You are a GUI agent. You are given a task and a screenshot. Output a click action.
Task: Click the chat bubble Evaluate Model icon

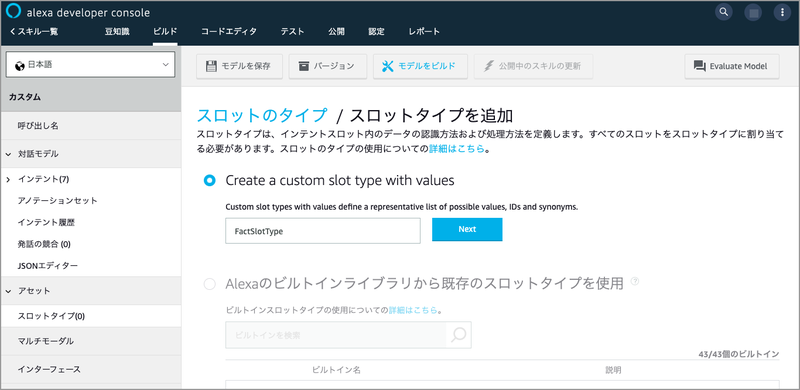(x=699, y=66)
